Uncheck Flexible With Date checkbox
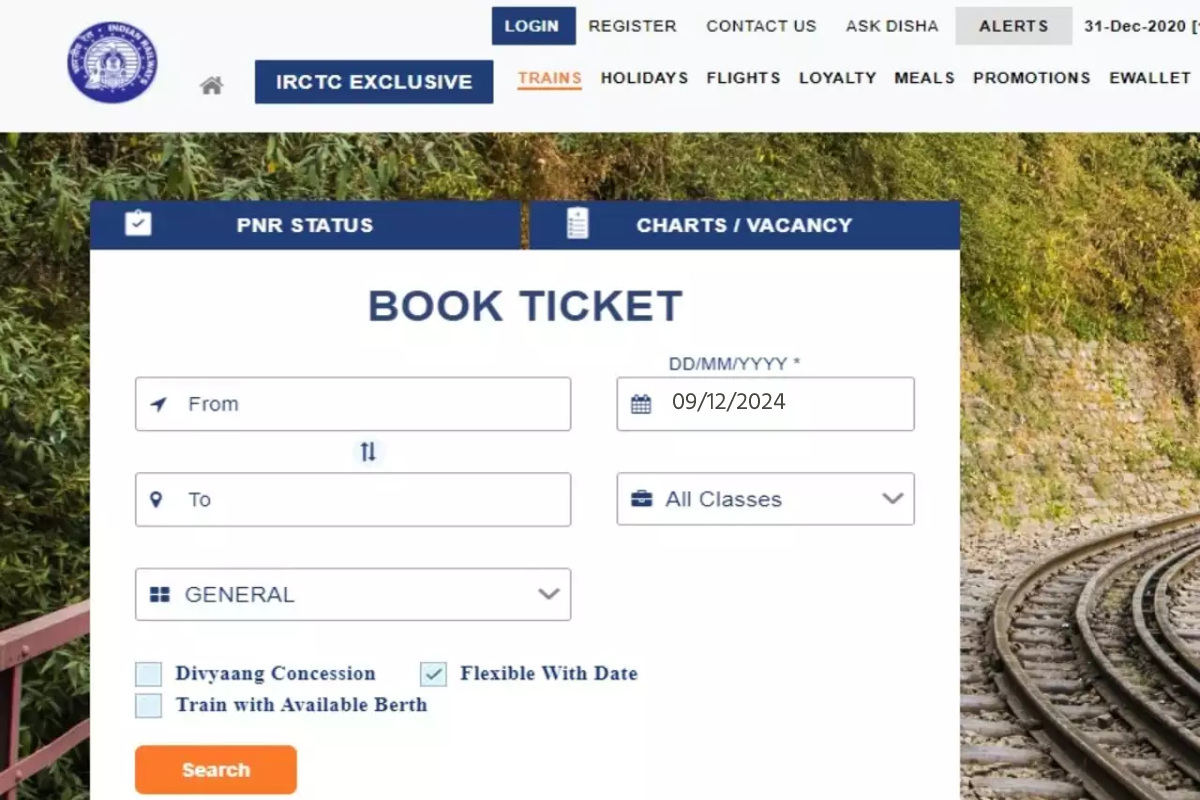 tap(433, 674)
